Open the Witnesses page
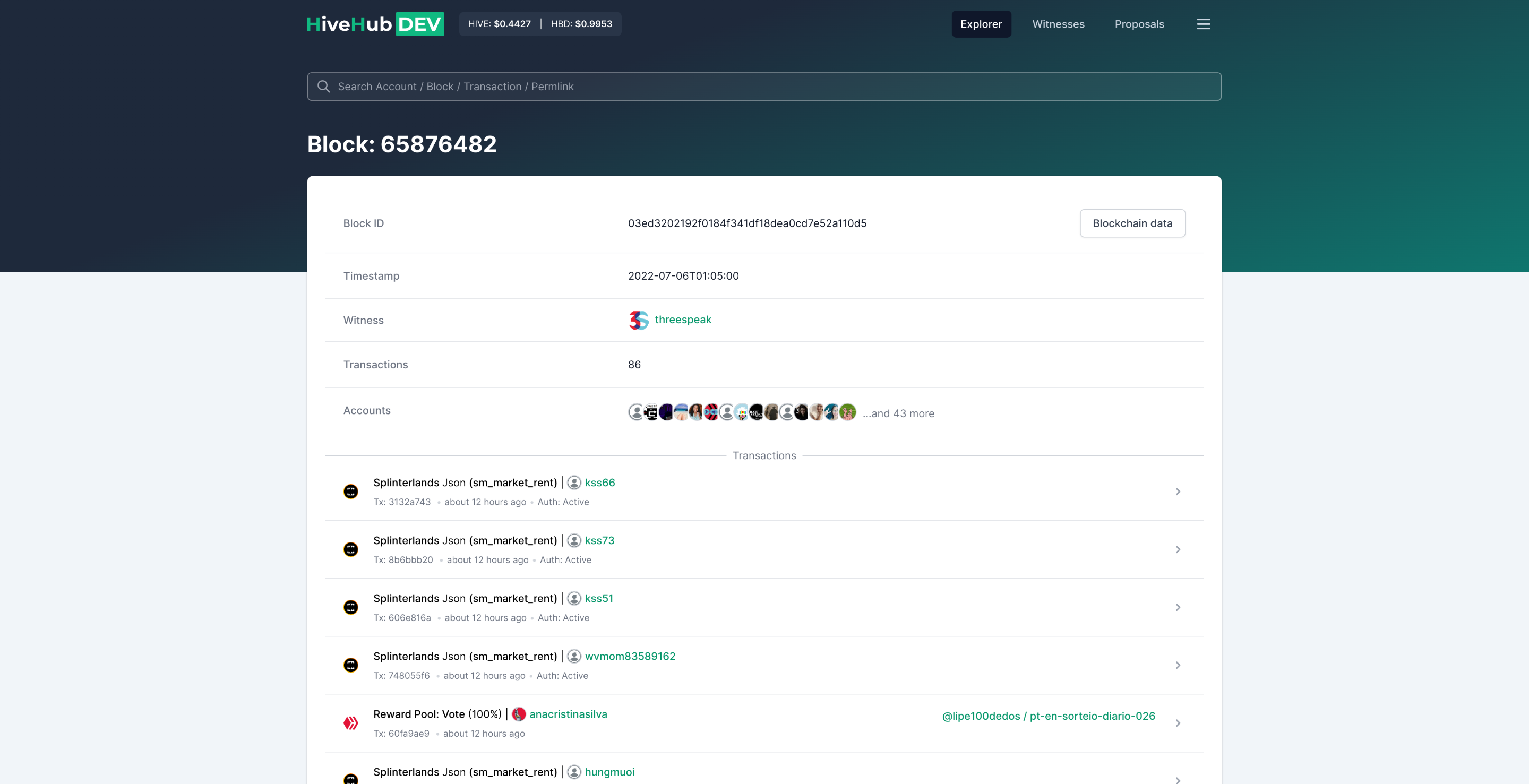The image size is (1529, 784). (1058, 24)
